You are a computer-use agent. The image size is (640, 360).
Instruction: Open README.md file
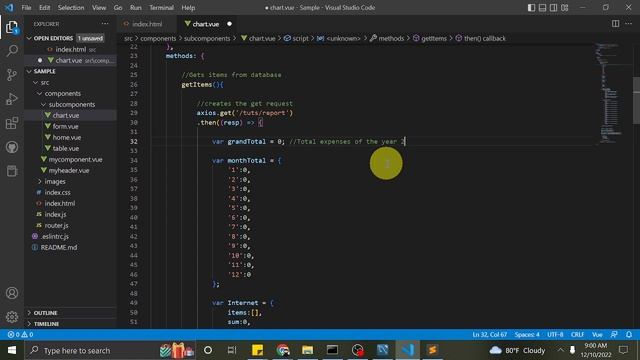click(x=70, y=247)
